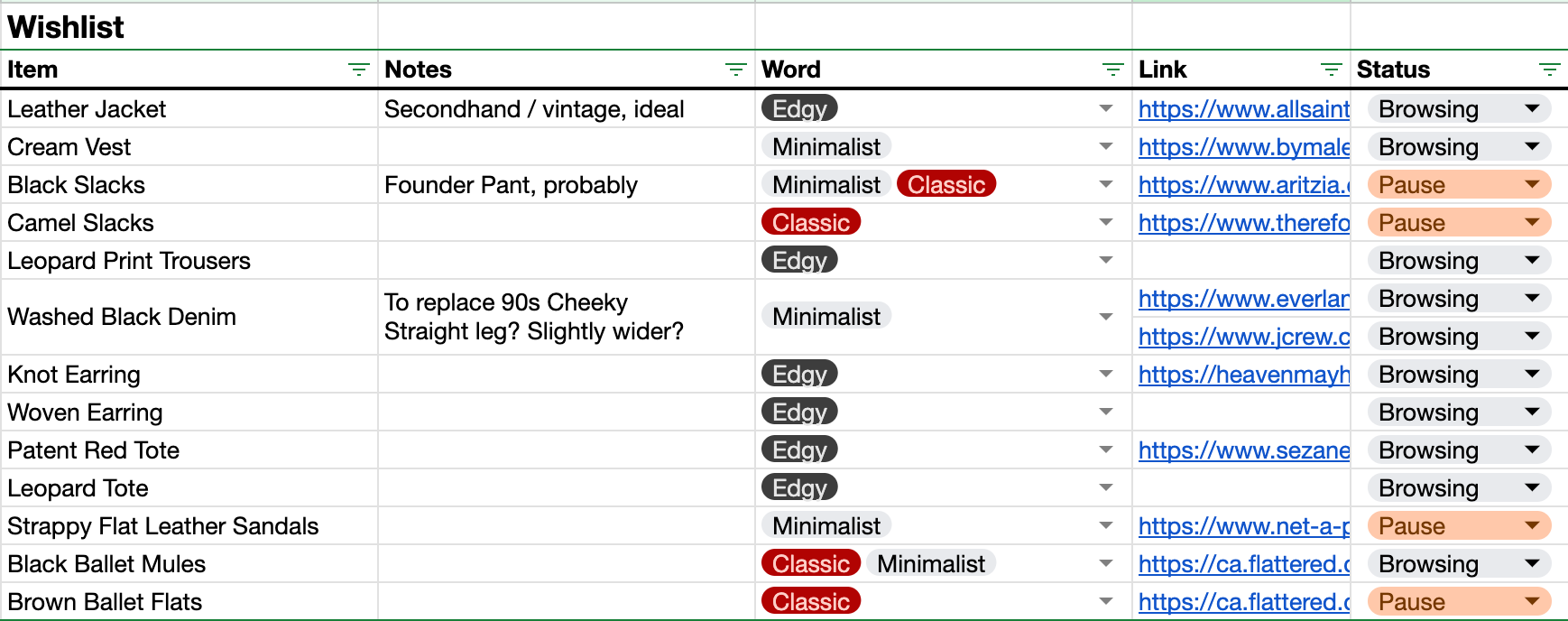Select the Black Ballet Mules cell
Screen dimensions: 1568x621
click(189, 564)
